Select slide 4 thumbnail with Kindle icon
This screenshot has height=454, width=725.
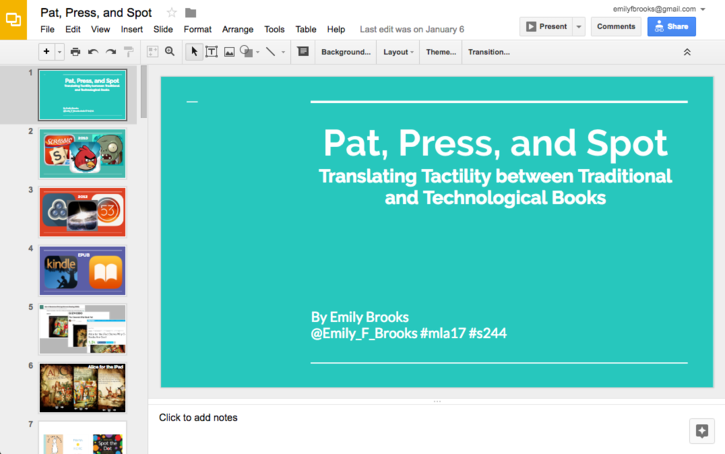[x=82, y=271]
